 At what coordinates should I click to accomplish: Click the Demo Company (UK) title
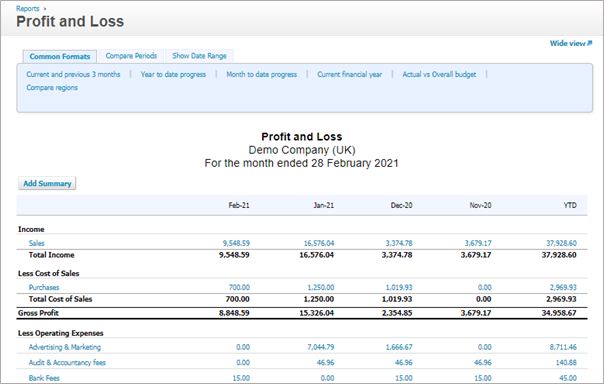pos(302,150)
